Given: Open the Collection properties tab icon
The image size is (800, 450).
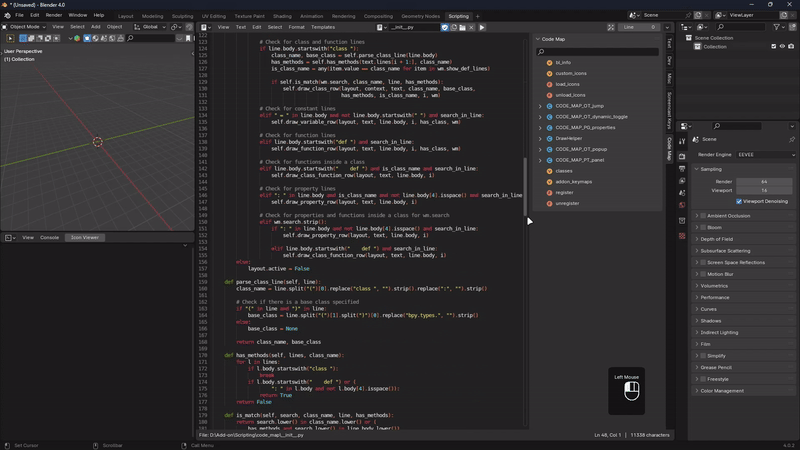Looking at the screenshot, I should click(x=682, y=220).
